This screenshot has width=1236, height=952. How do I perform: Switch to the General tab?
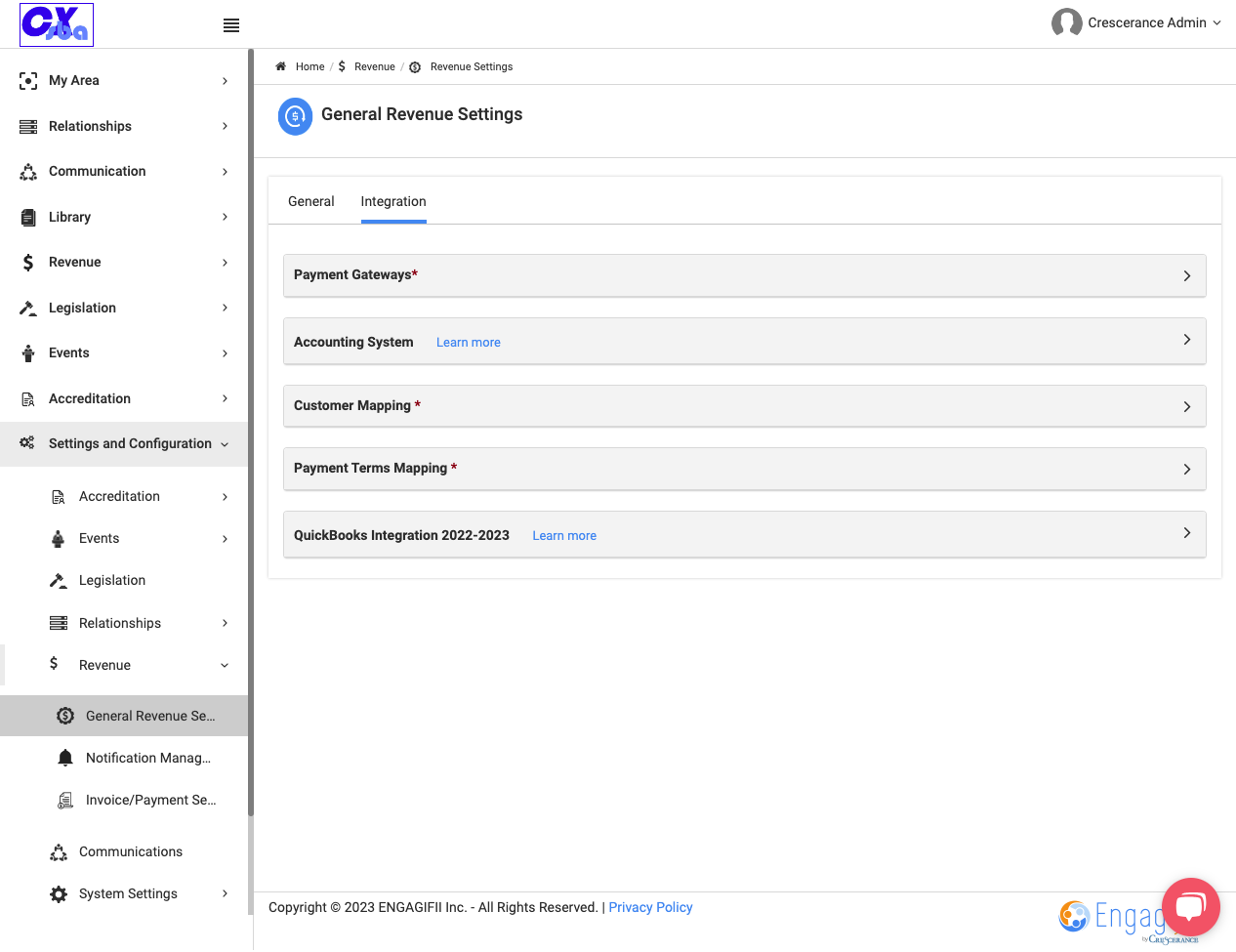(311, 201)
